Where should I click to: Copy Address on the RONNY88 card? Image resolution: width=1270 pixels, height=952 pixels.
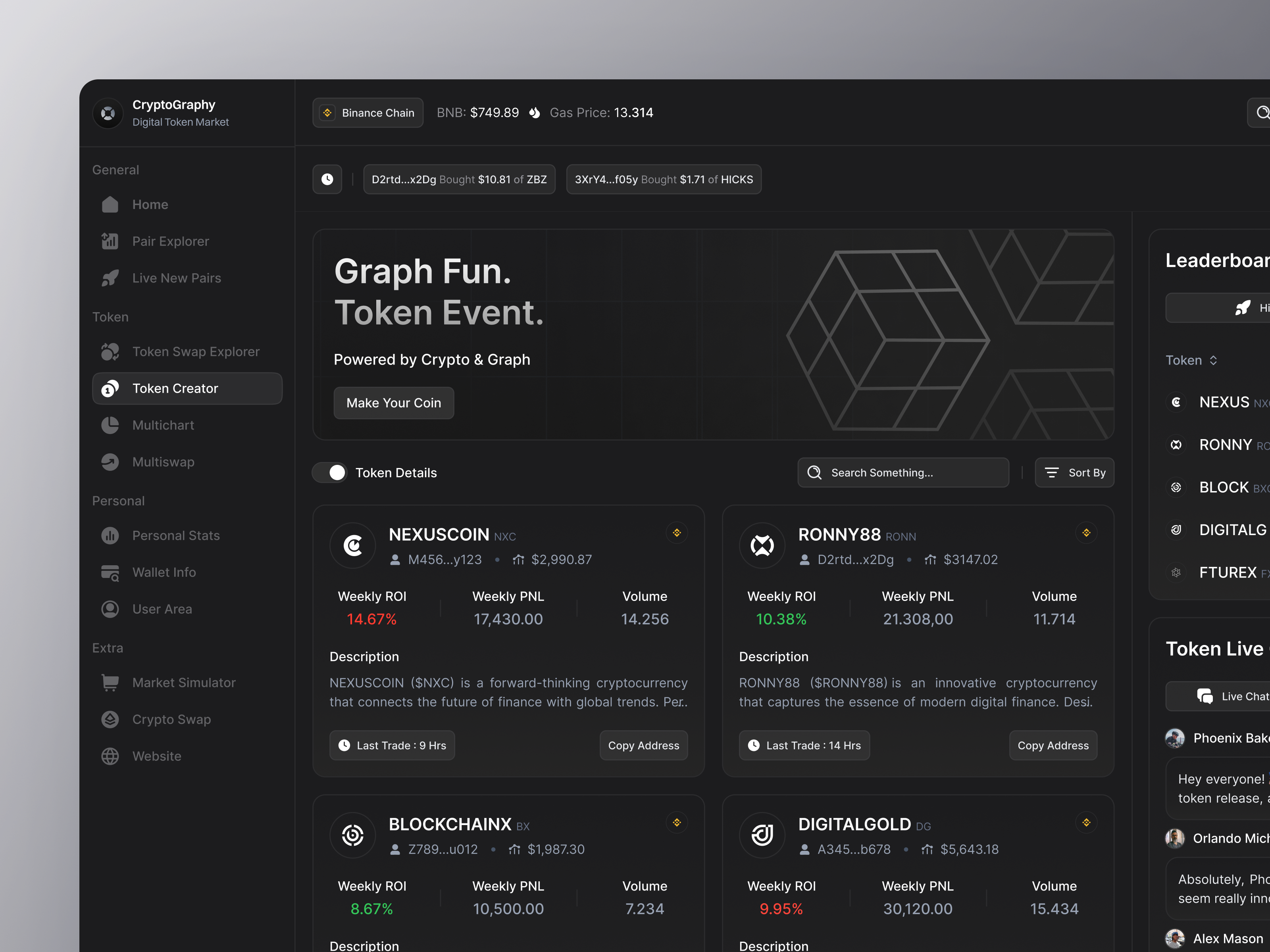tap(1053, 745)
